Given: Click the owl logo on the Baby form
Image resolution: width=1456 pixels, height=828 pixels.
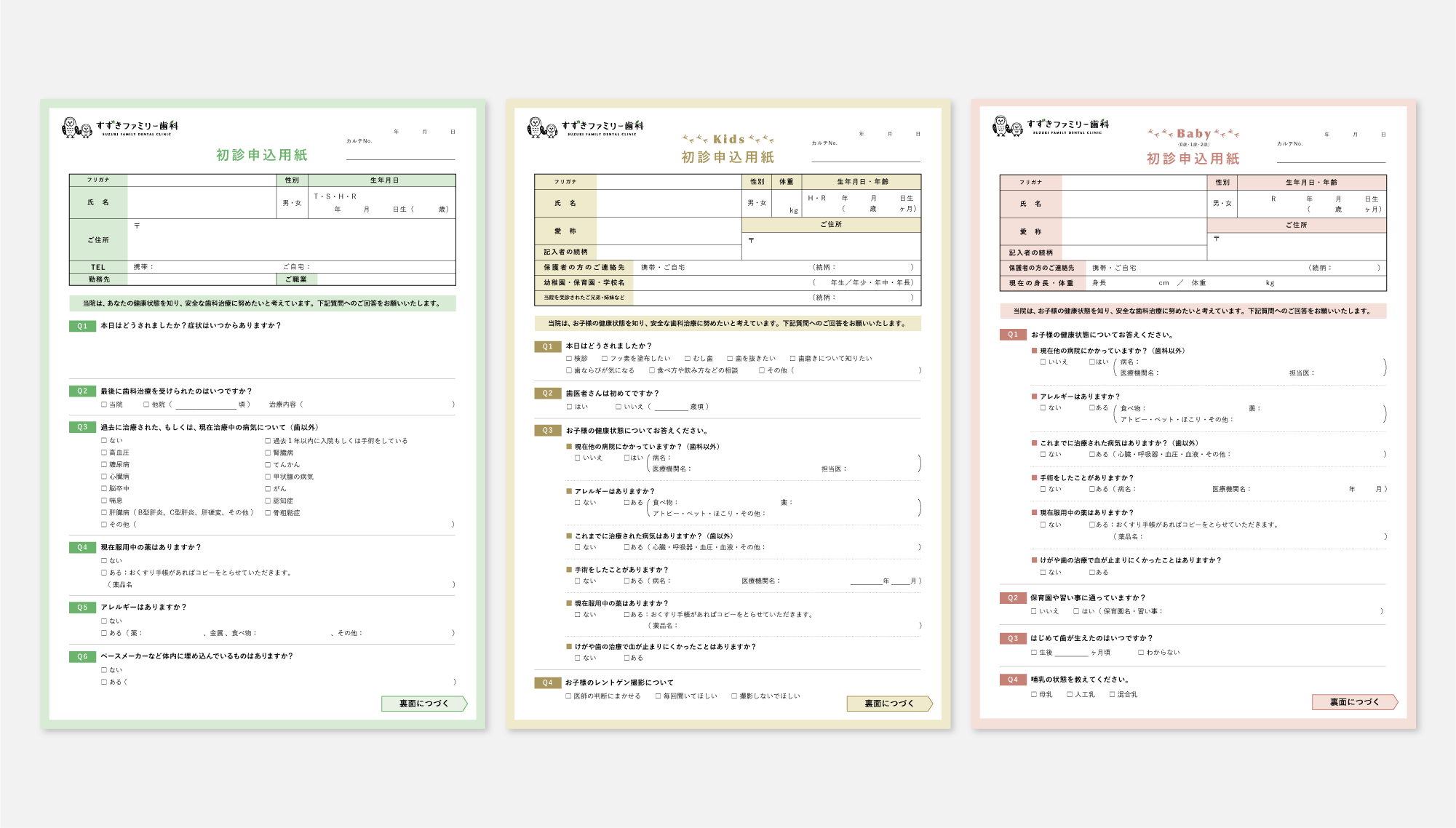Looking at the screenshot, I should click(1008, 126).
